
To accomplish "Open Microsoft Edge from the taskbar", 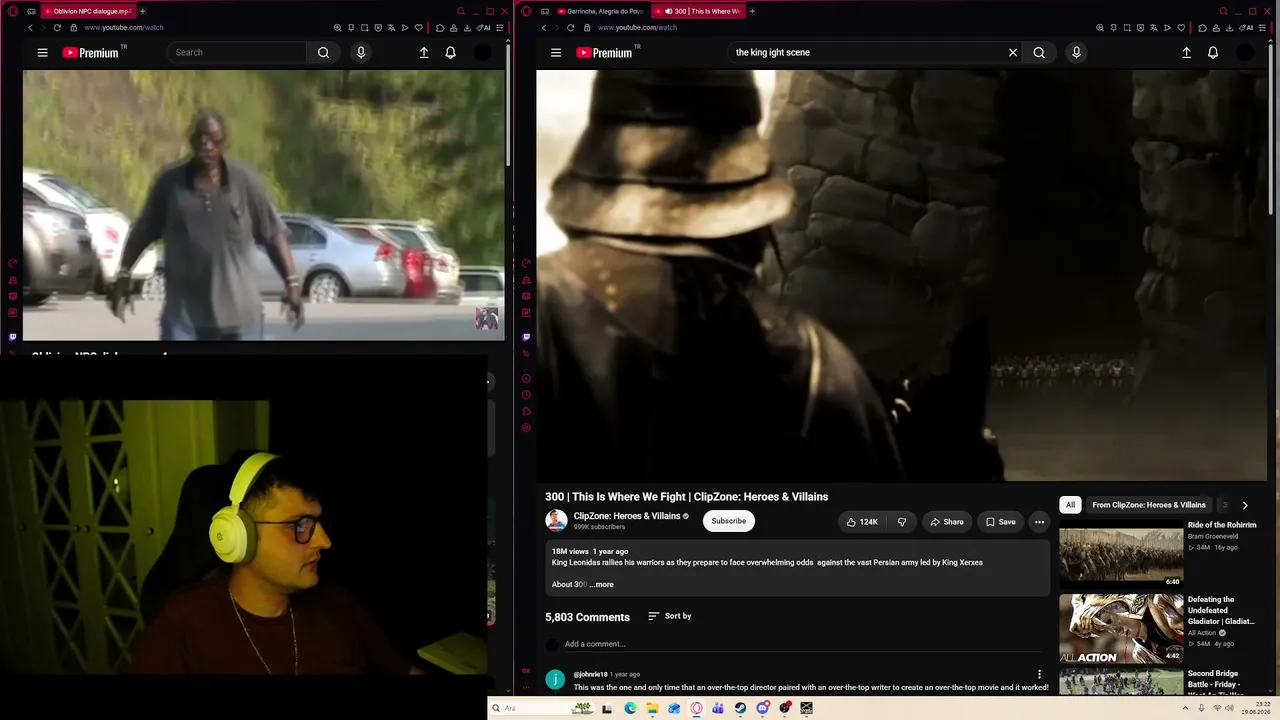I will (x=630, y=708).
